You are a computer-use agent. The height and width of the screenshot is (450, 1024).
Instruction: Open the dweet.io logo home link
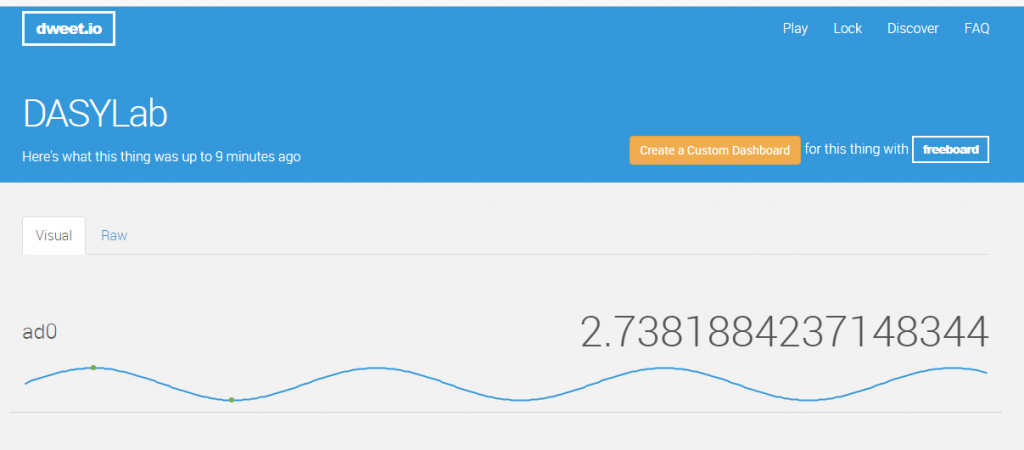(69, 29)
